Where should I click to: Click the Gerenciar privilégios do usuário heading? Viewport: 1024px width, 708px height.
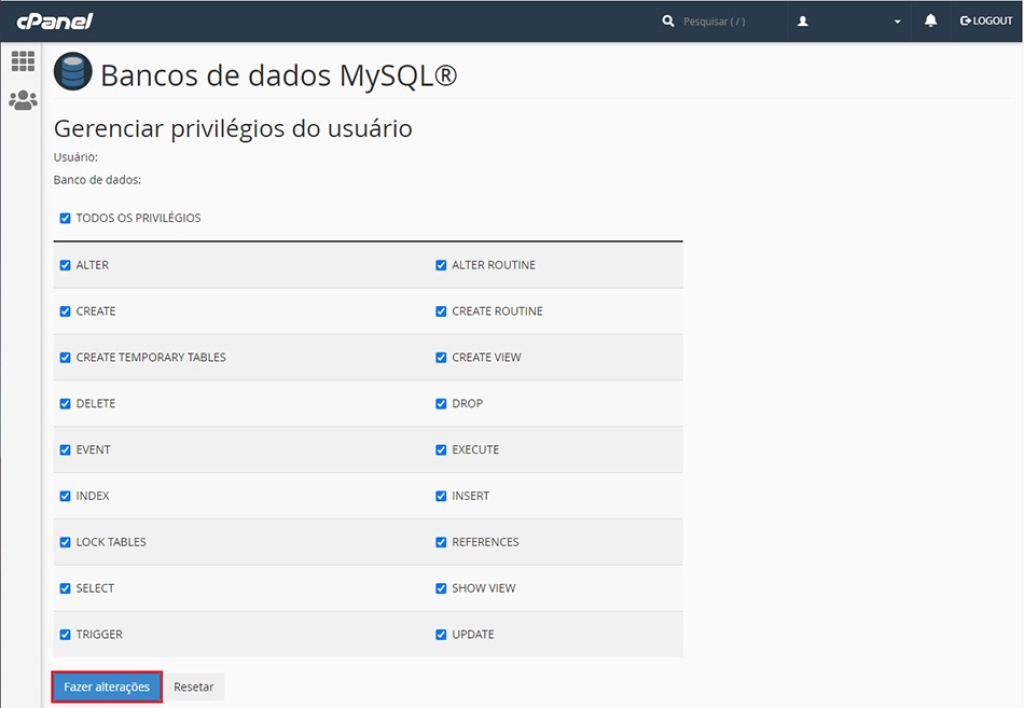point(233,129)
